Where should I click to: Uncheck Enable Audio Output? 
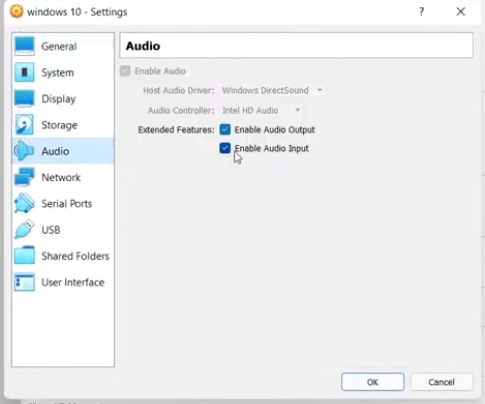(x=225, y=129)
